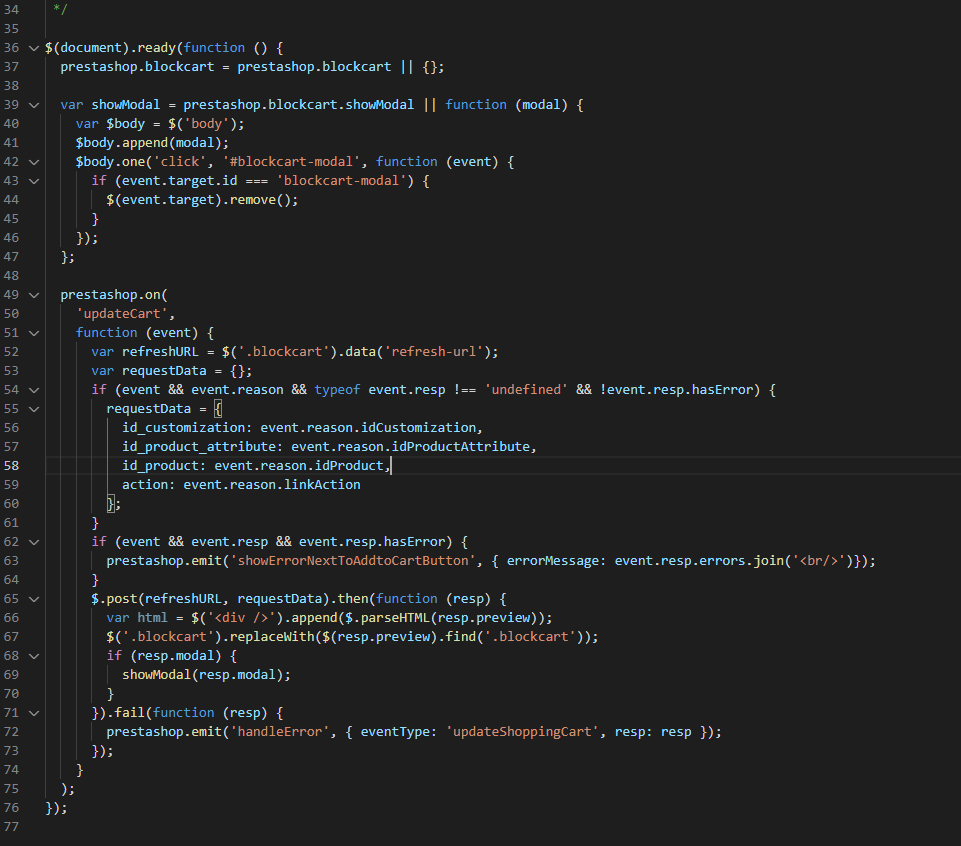Image resolution: width=961 pixels, height=846 pixels.
Task: Collapse the requestData object fold on line 55
Action: click(x=34, y=409)
